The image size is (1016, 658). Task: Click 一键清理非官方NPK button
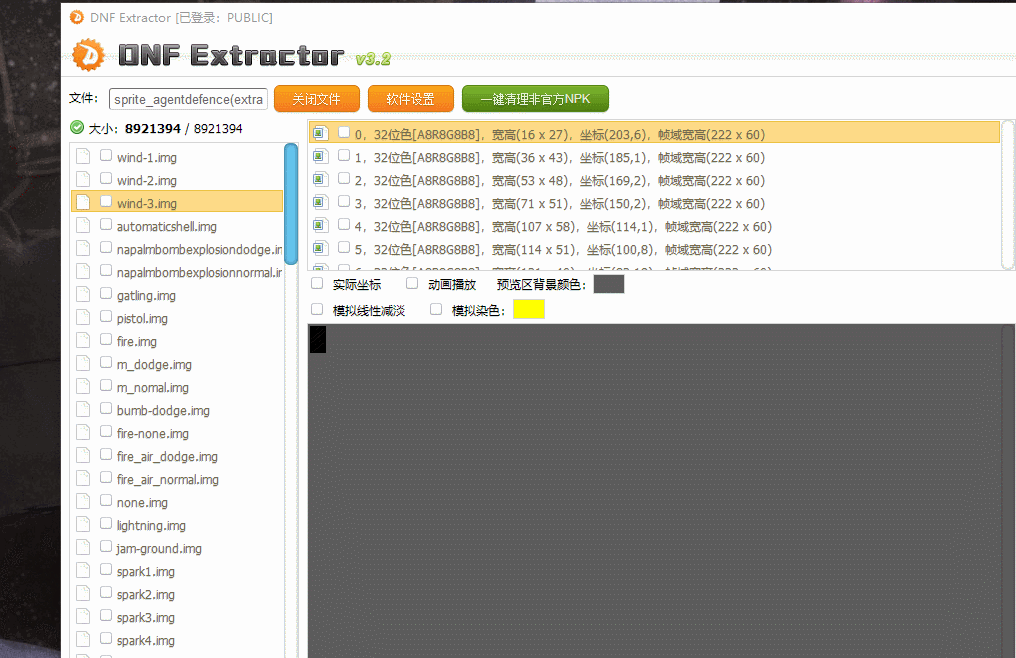point(535,99)
